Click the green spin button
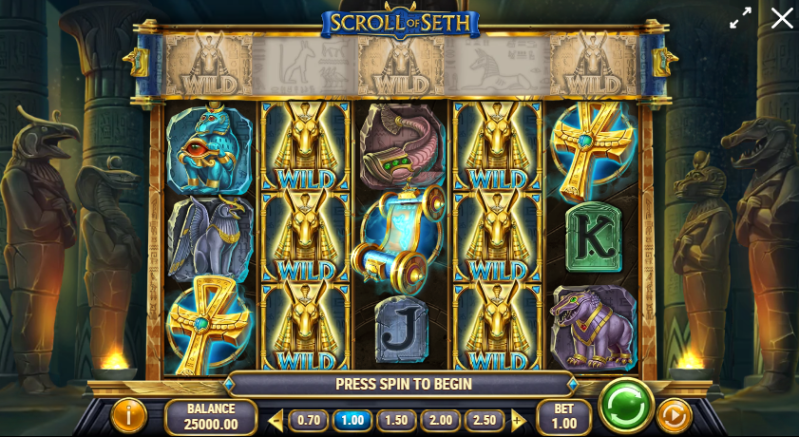Image resolution: width=799 pixels, height=437 pixels. click(x=626, y=405)
